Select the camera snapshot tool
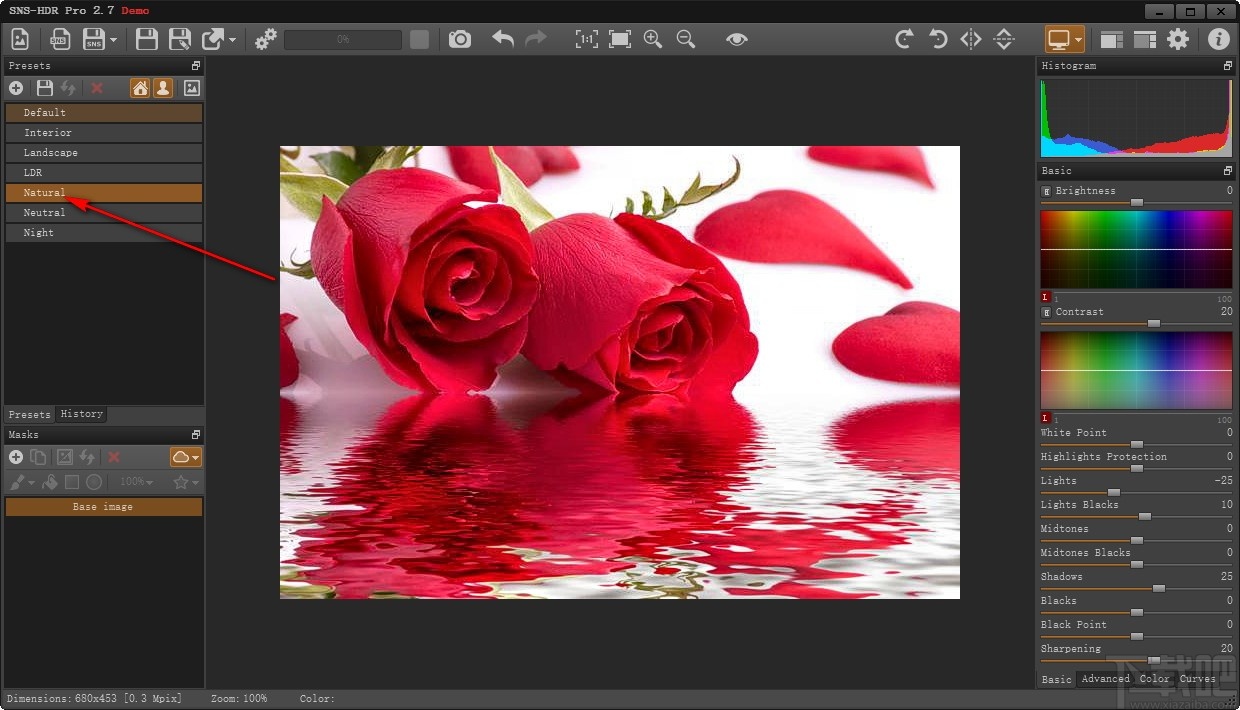Image resolution: width=1240 pixels, height=710 pixels. point(460,39)
